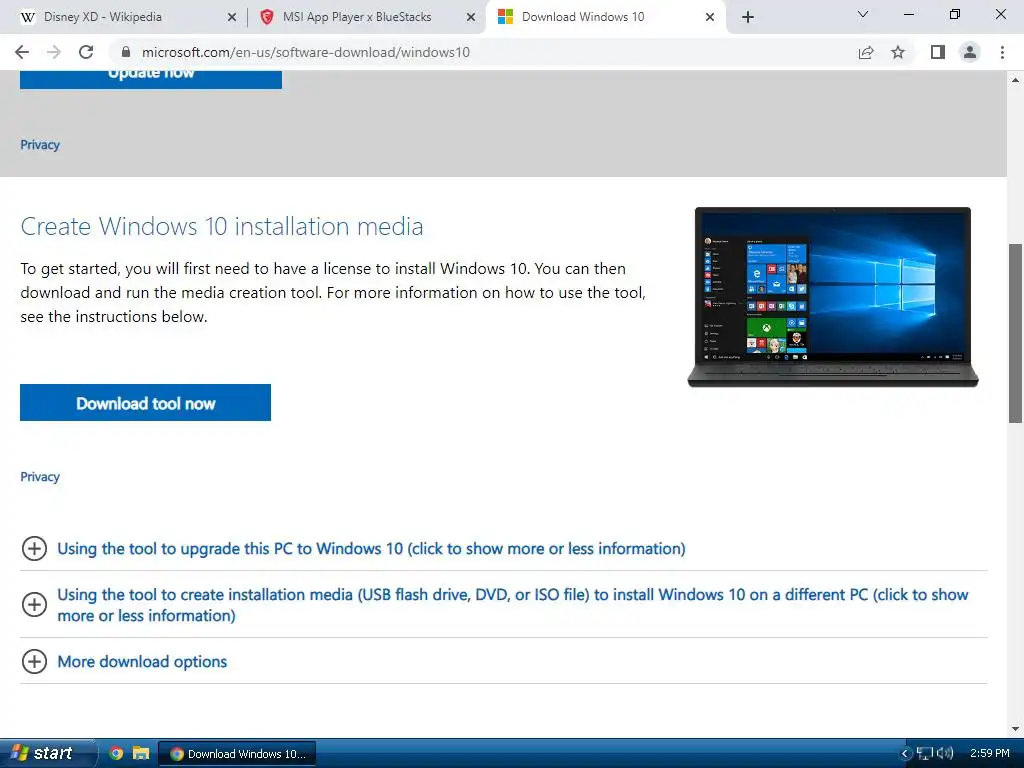
Task: Click the taskbar clock showing 2:59 PM
Action: [x=989, y=754]
